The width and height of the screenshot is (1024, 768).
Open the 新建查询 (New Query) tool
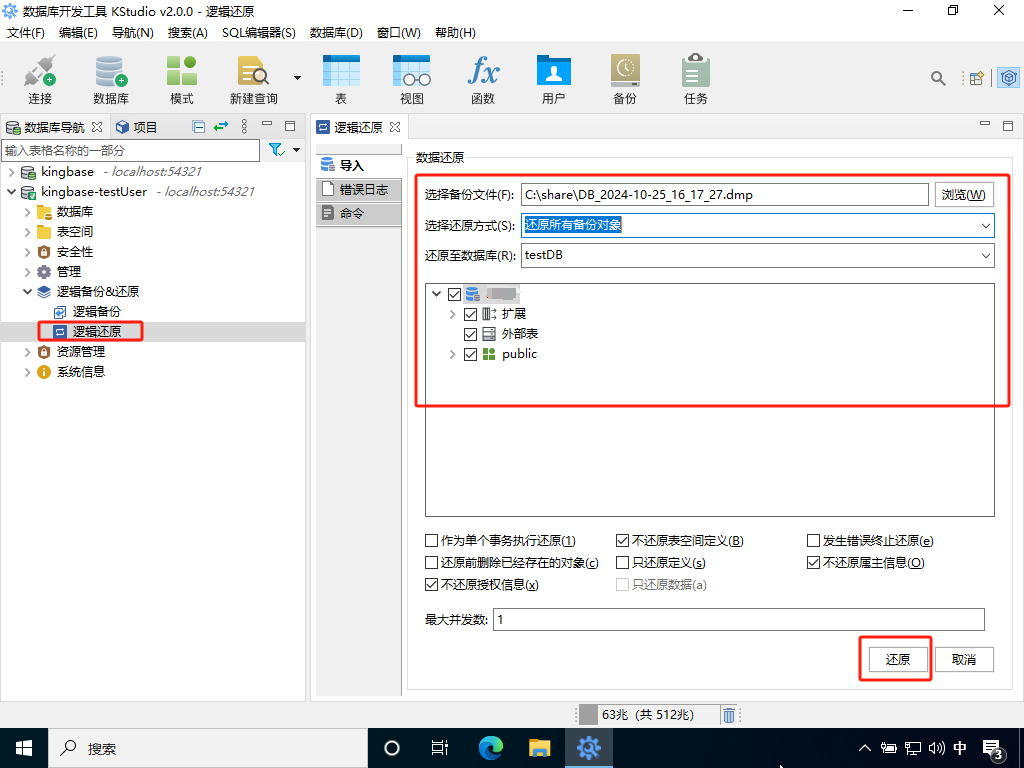pyautogui.click(x=253, y=72)
